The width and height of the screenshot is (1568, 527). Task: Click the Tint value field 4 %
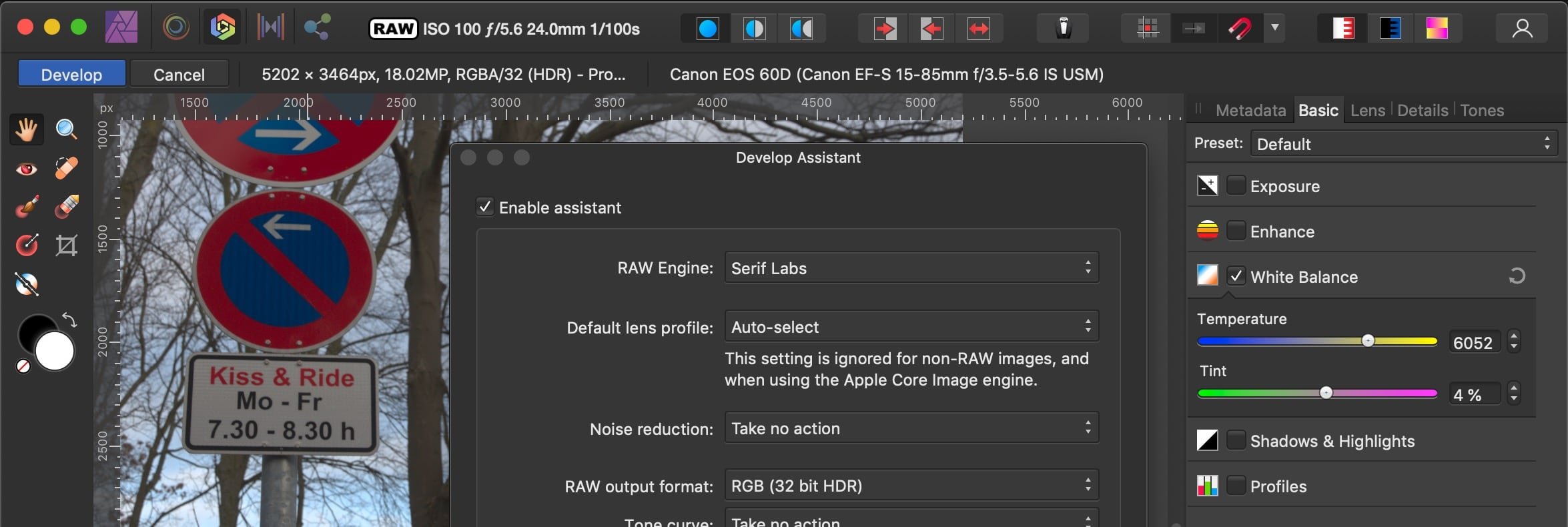[x=1473, y=394]
